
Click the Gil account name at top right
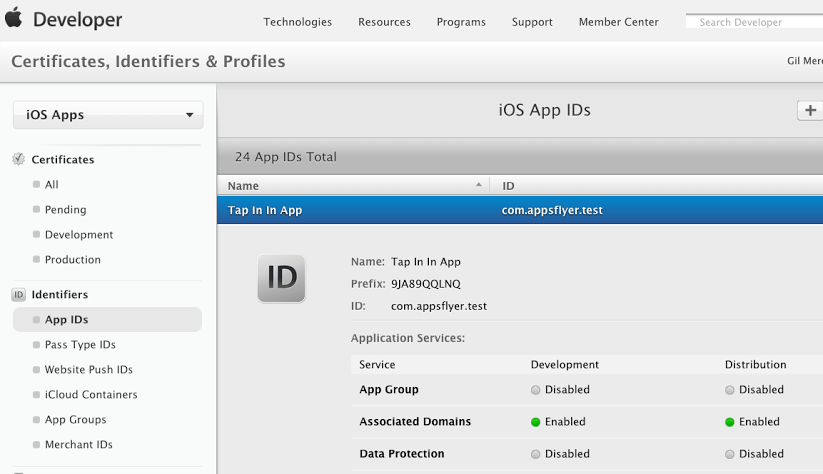click(x=805, y=61)
